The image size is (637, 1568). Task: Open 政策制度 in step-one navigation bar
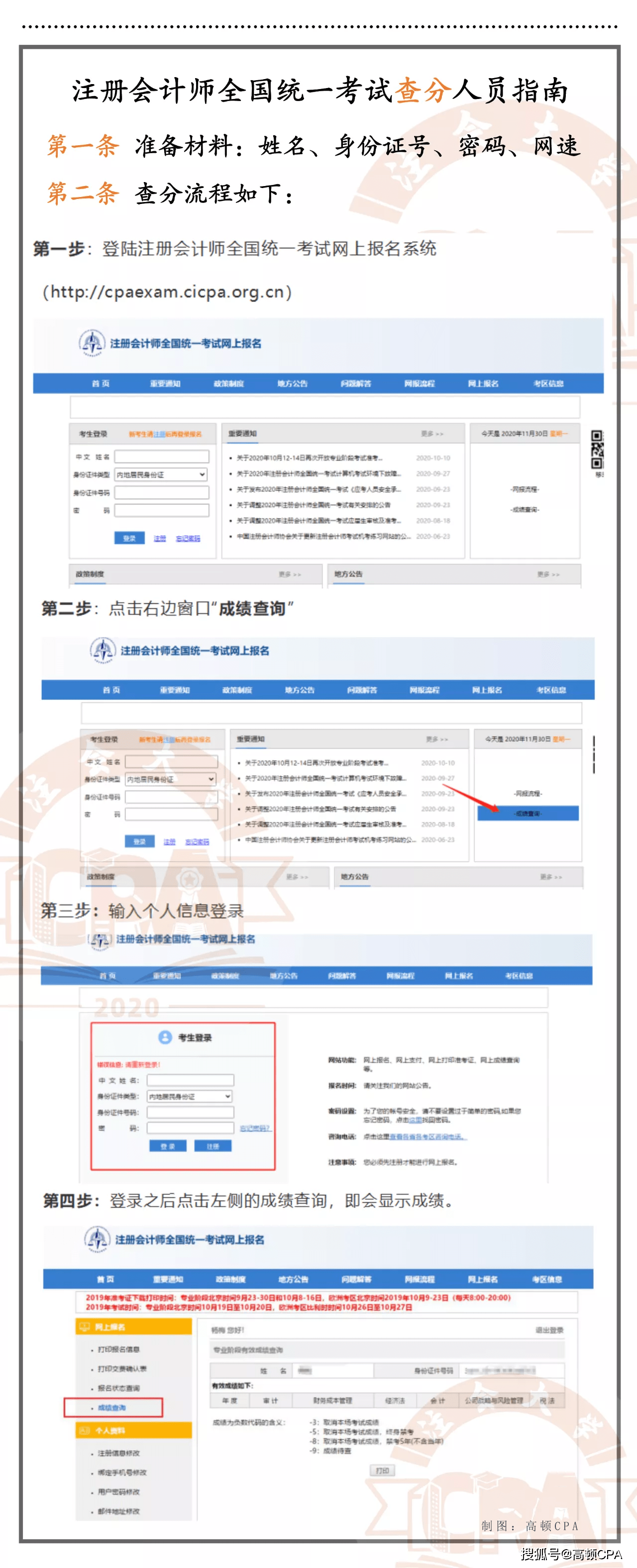click(228, 384)
